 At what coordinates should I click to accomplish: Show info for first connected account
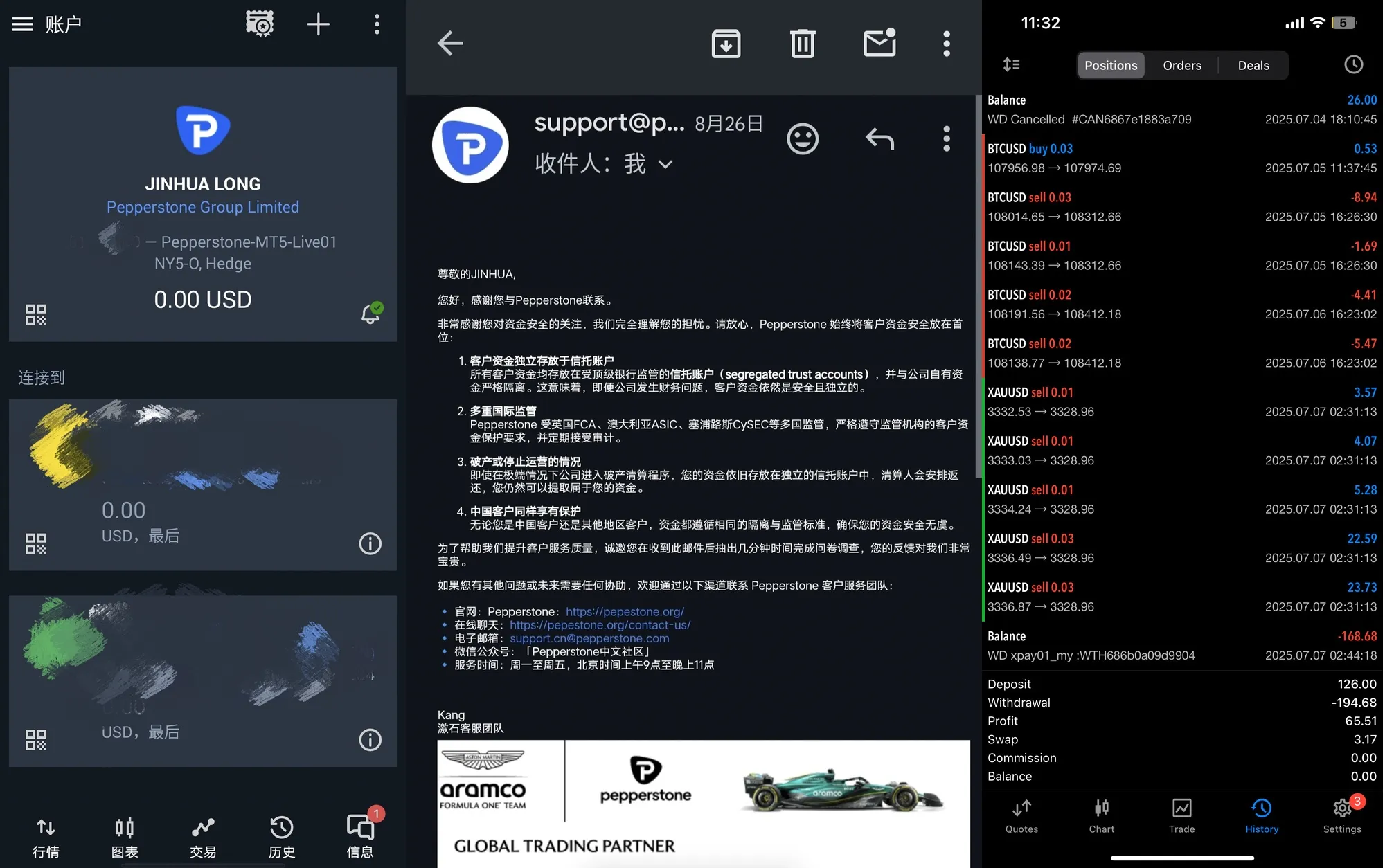(x=370, y=543)
